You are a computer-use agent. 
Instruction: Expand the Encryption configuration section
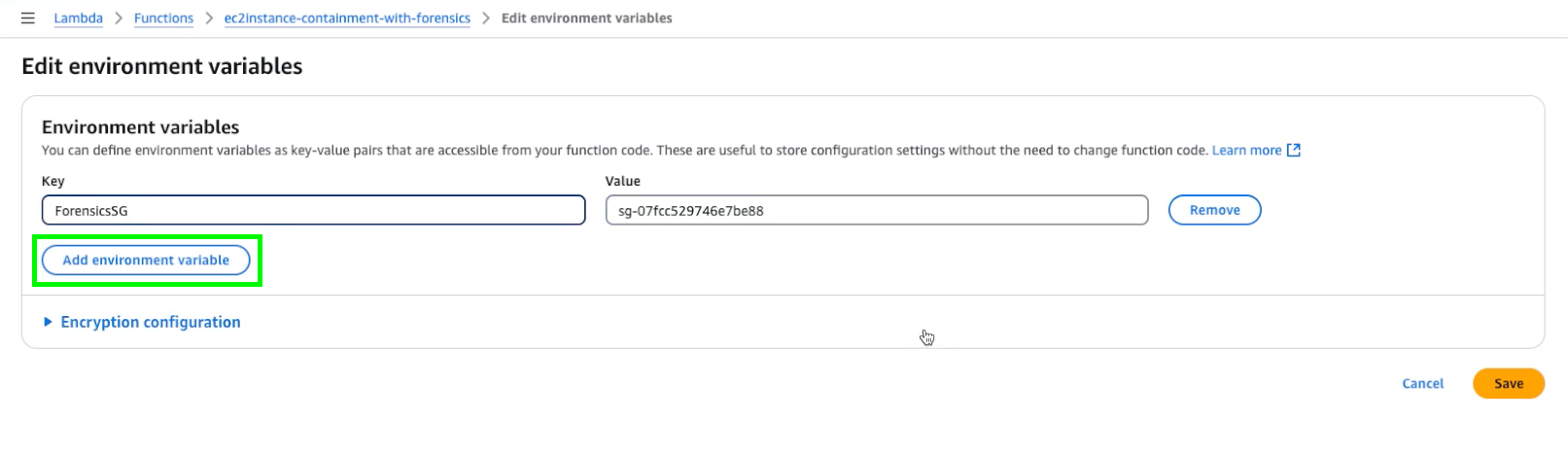coord(142,322)
